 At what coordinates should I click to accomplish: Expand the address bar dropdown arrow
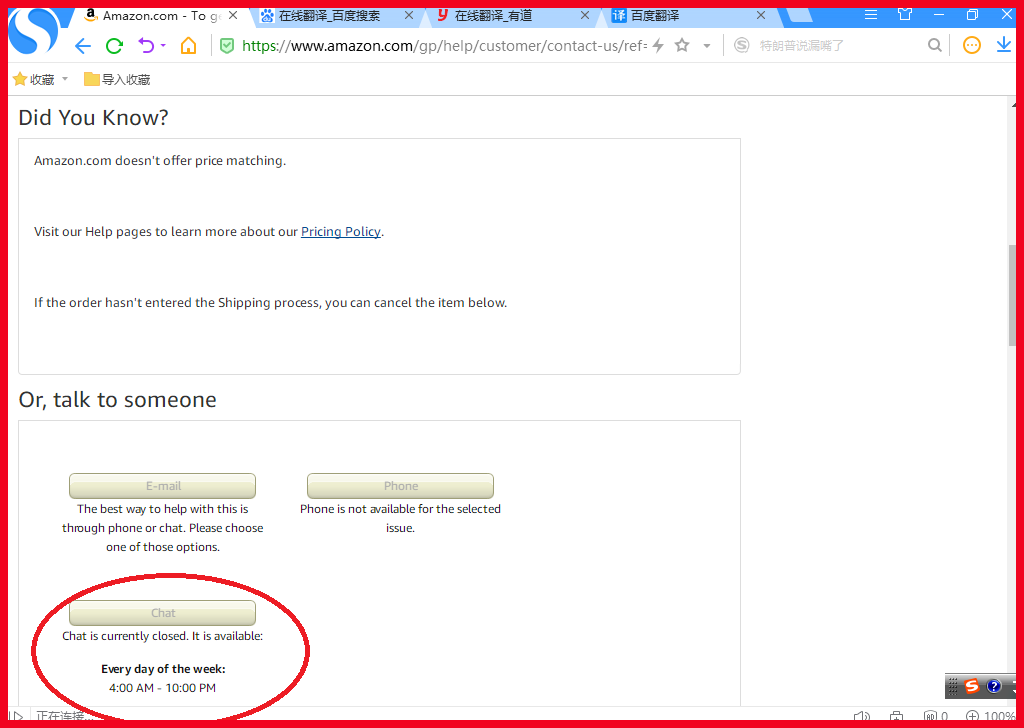click(707, 46)
